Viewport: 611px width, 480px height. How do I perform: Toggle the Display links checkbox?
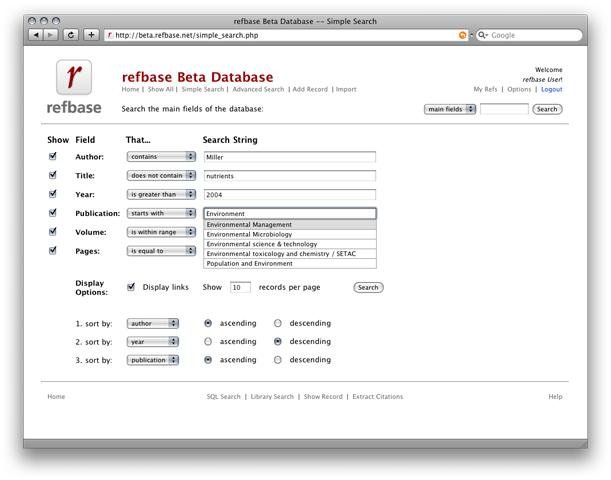tap(131, 287)
